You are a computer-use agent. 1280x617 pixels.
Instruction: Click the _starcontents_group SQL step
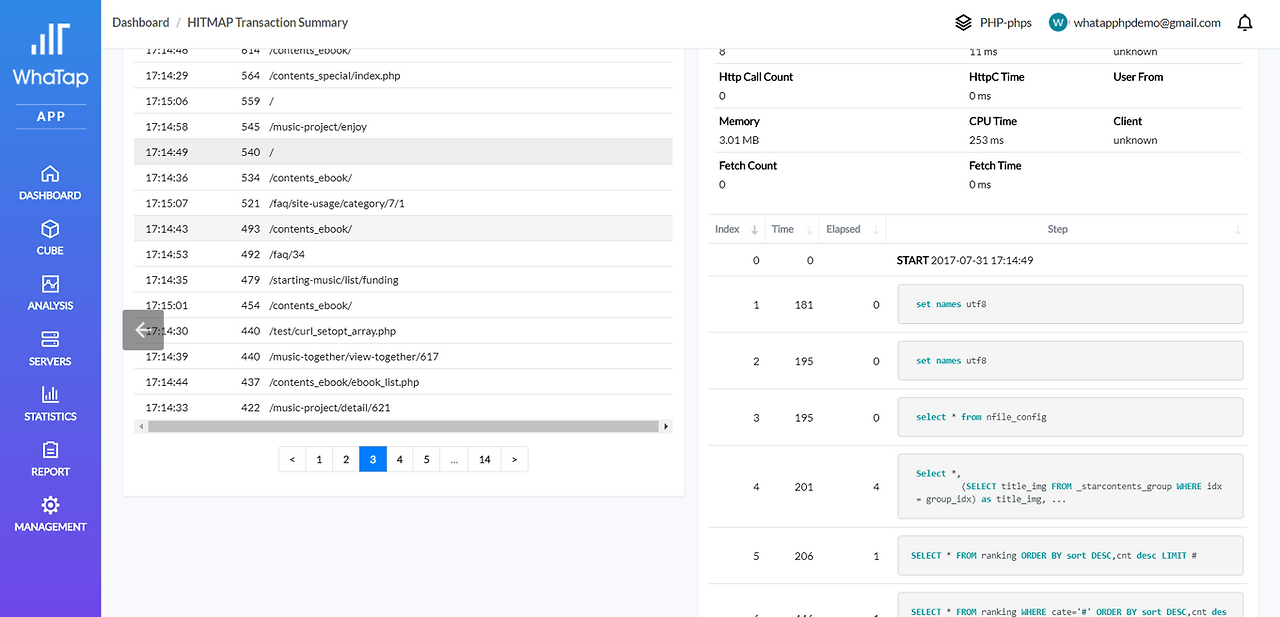(x=1070, y=487)
